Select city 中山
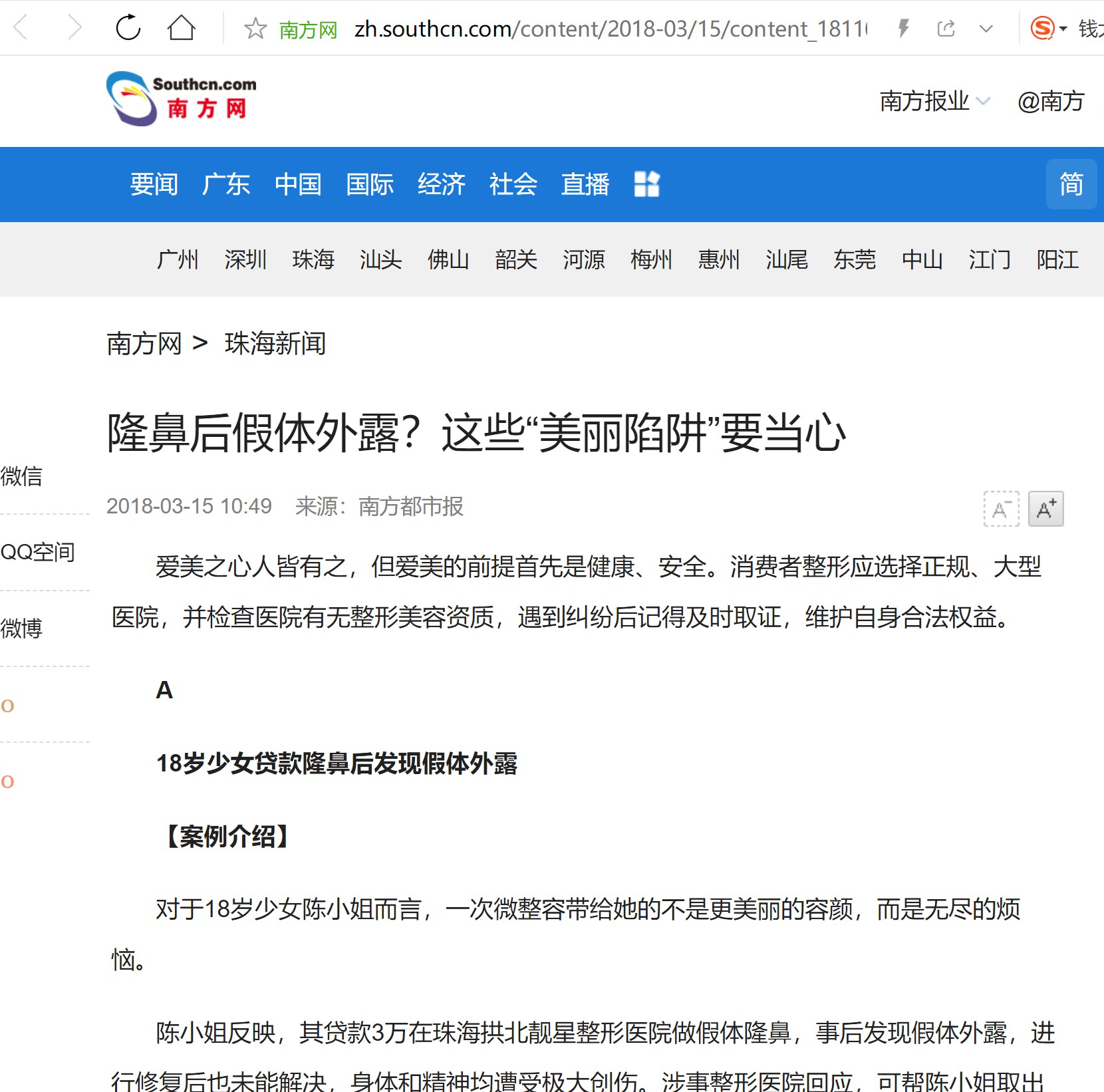Viewport: 1104px width, 1092px height. coord(922,259)
